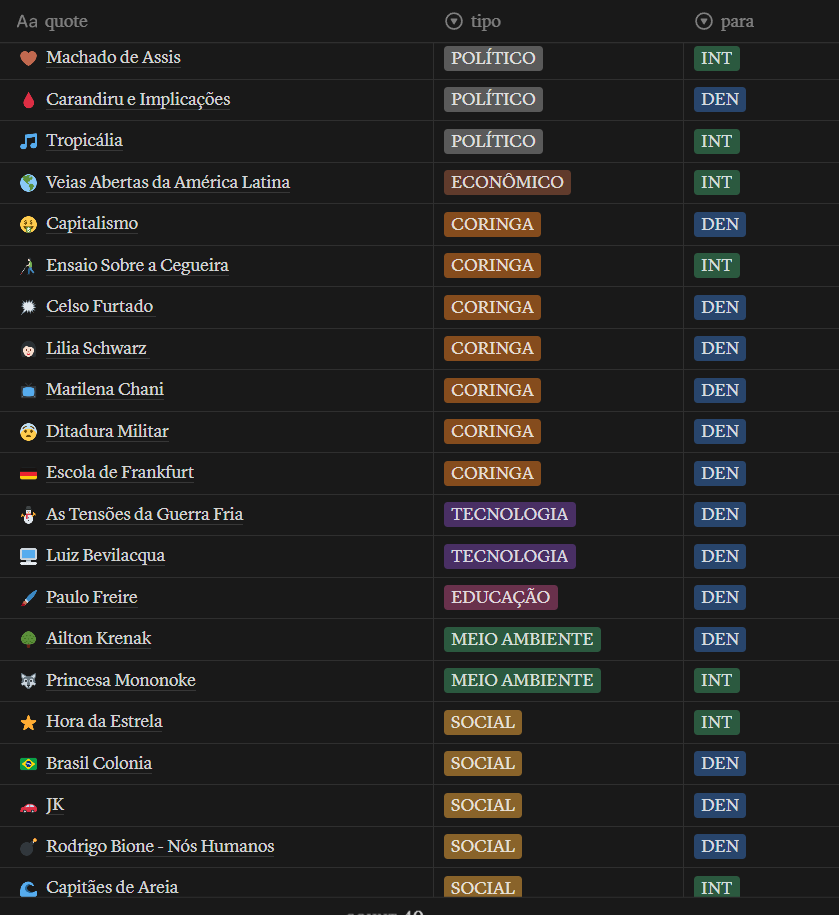
Task: Select the TECNOLOGIA tag in the Luiz Bevilacqua row
Action: (509, 556)
